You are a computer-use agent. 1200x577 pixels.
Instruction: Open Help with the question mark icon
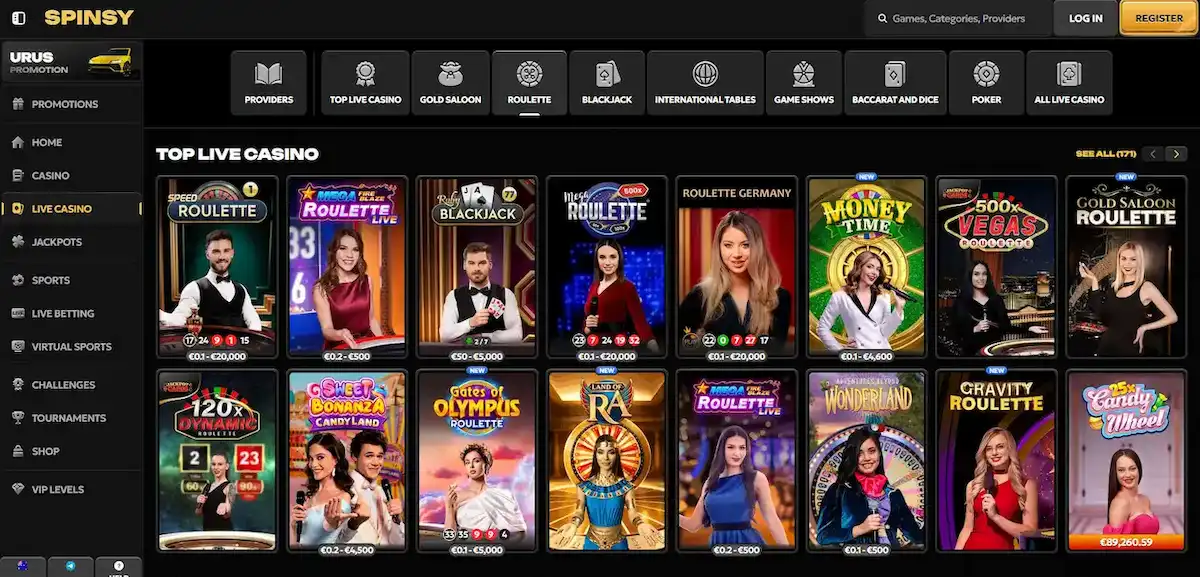[118, 567]
